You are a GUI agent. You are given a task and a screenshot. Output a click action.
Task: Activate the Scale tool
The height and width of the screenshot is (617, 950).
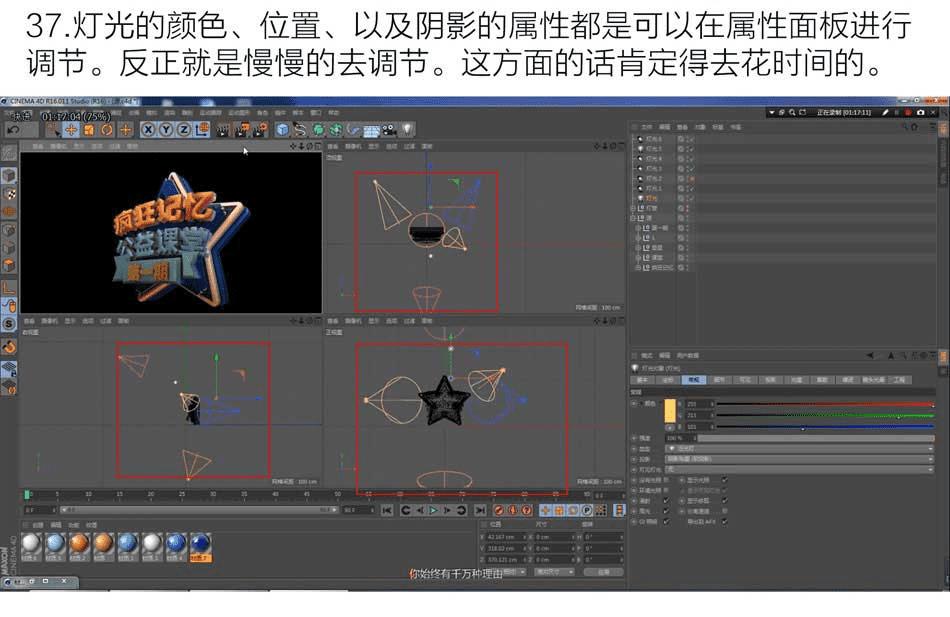point(89,130)
